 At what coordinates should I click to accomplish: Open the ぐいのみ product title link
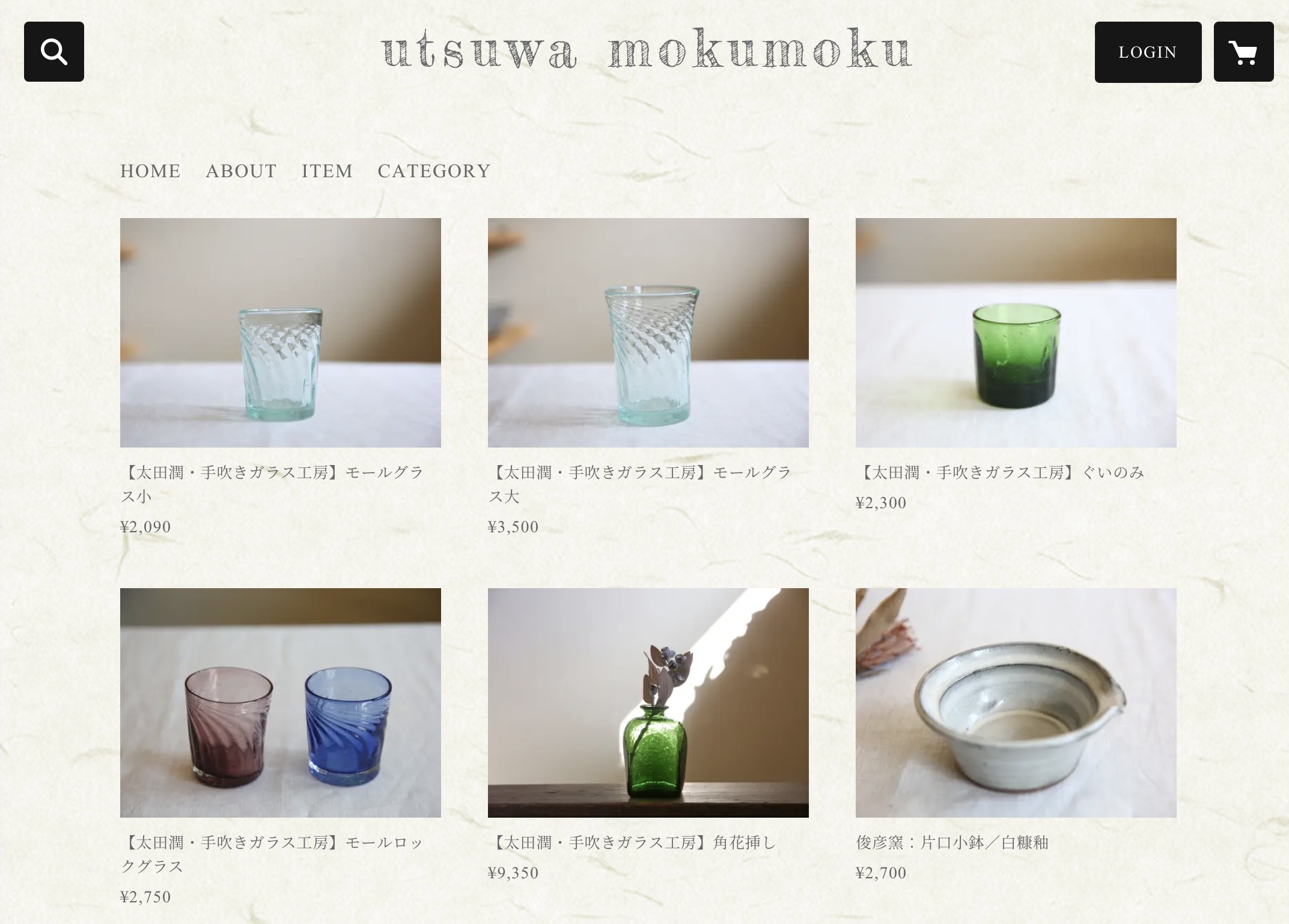click(1001, 473)
